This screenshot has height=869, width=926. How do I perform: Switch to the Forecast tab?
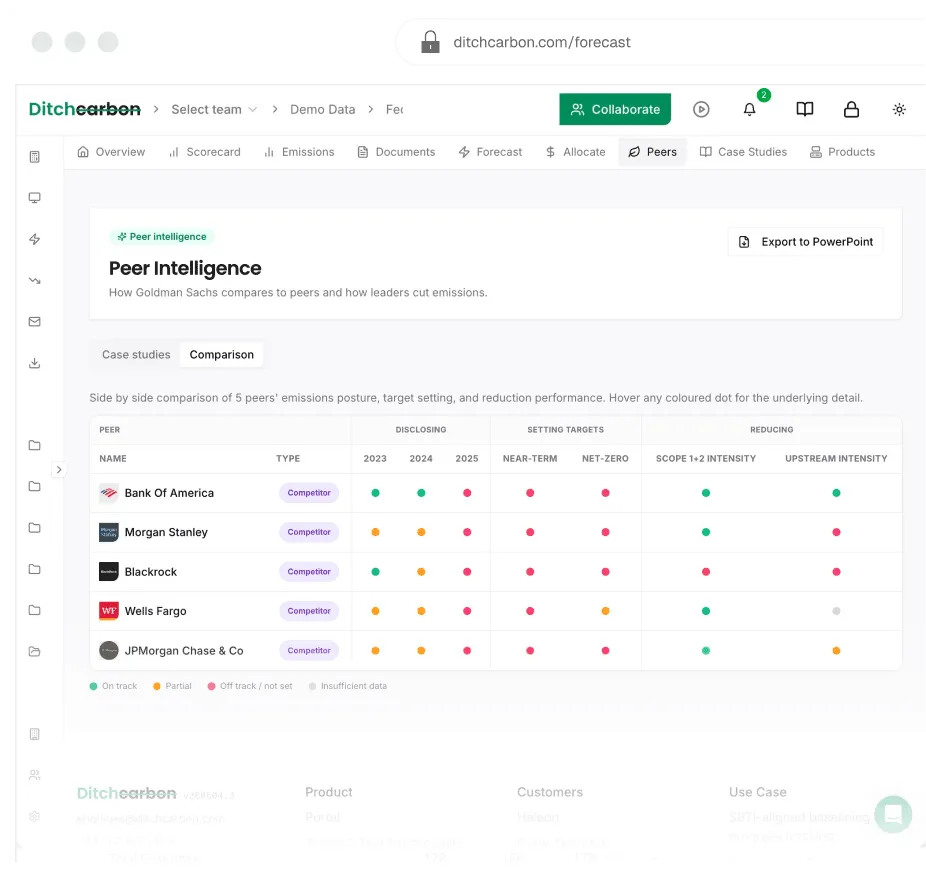click(490, 152)
